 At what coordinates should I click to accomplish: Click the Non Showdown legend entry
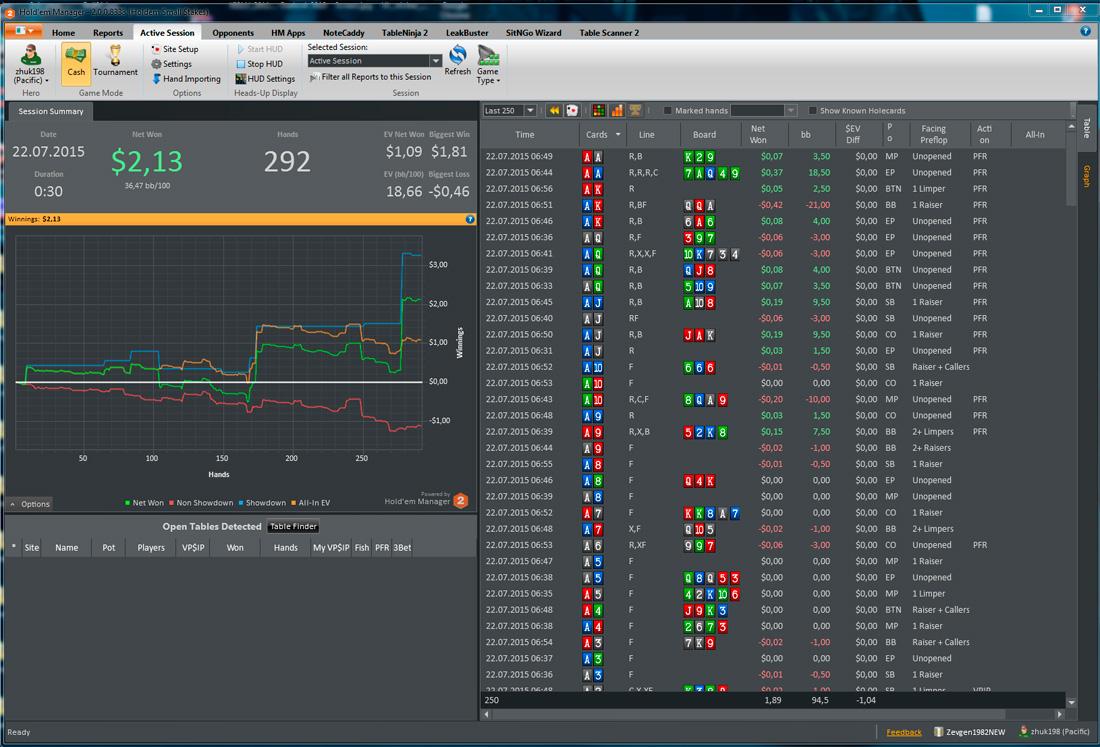(x=201, y=503)
